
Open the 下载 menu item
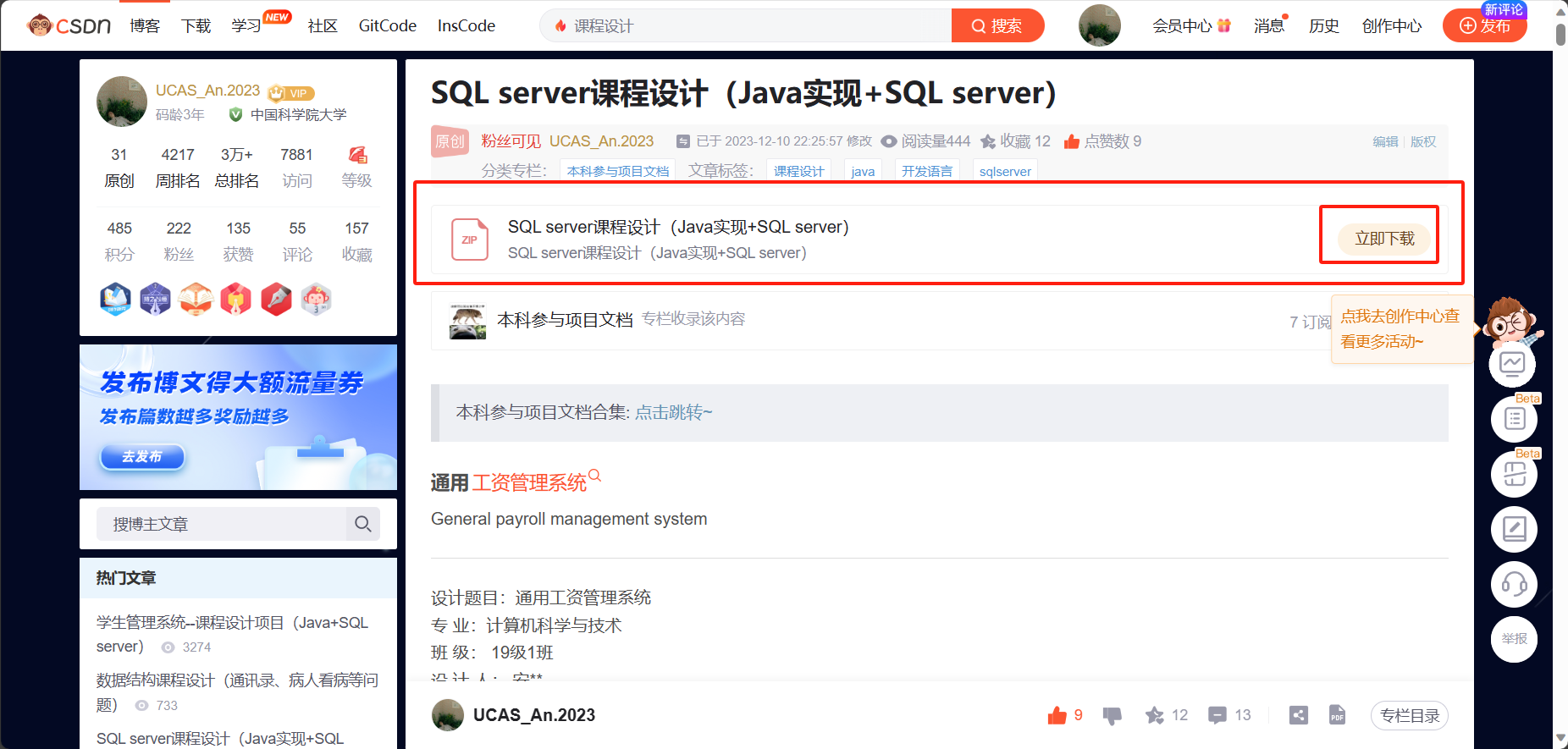click(196, 26)
